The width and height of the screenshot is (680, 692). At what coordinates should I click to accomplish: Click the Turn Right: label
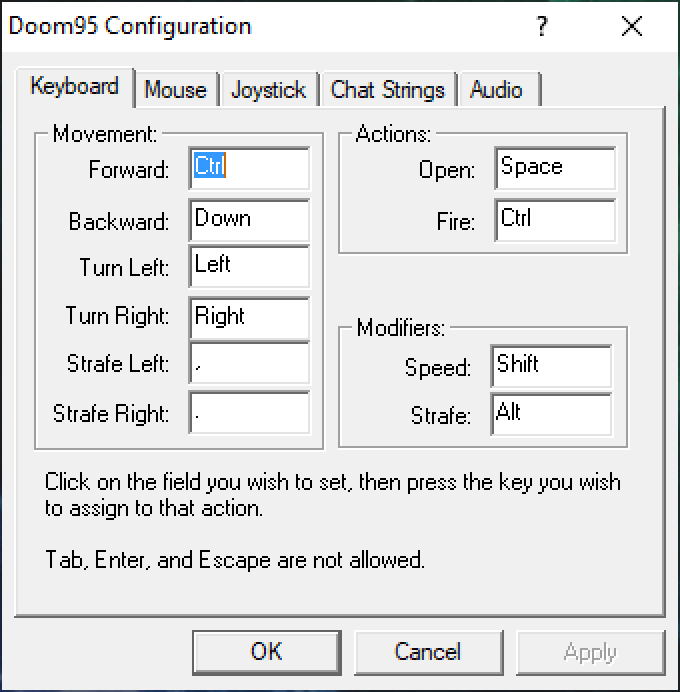[117, 316]
